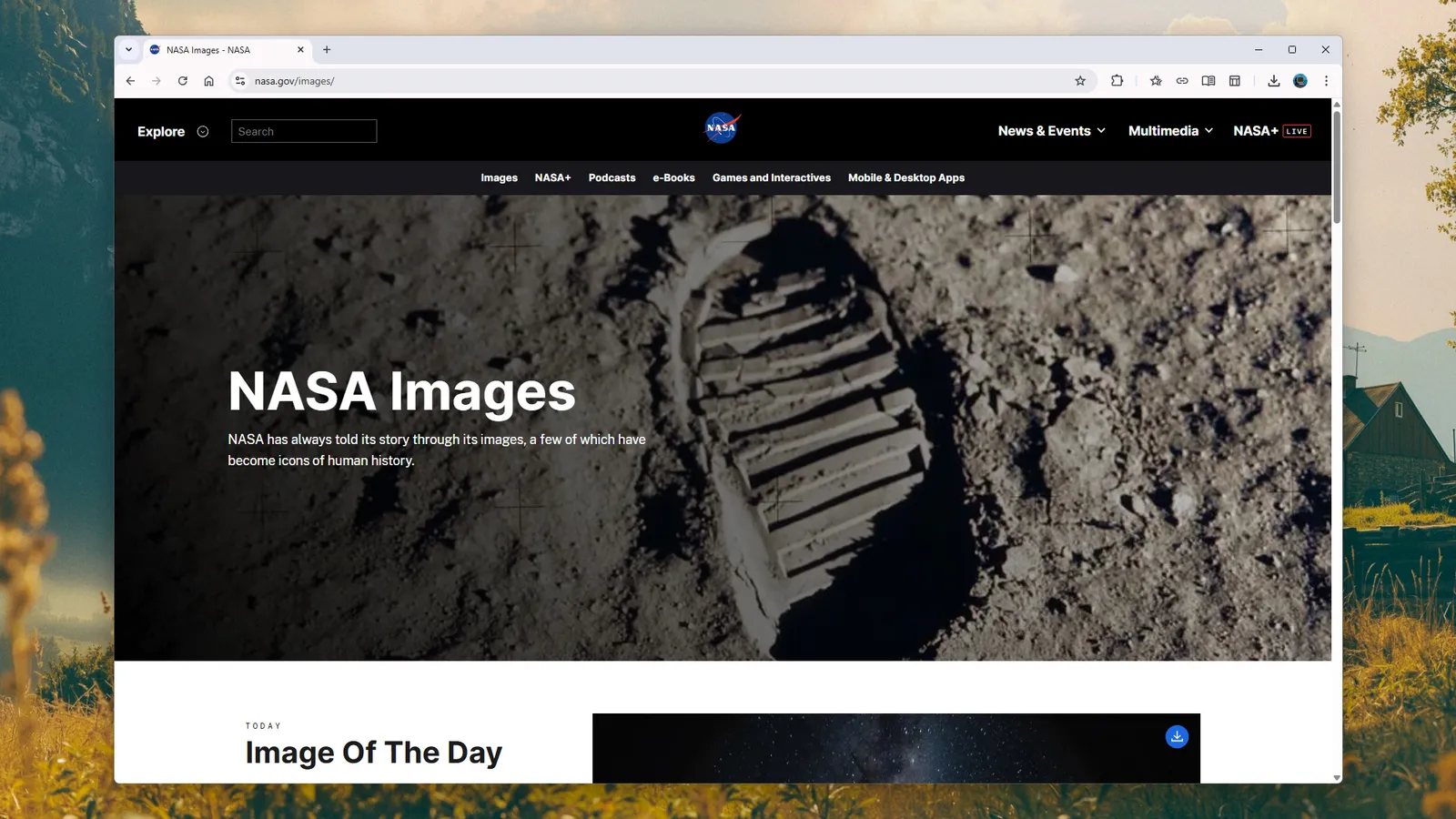Open a new browser tab
This screenshot has width=1456, height=819.
[x=327, y=50]
